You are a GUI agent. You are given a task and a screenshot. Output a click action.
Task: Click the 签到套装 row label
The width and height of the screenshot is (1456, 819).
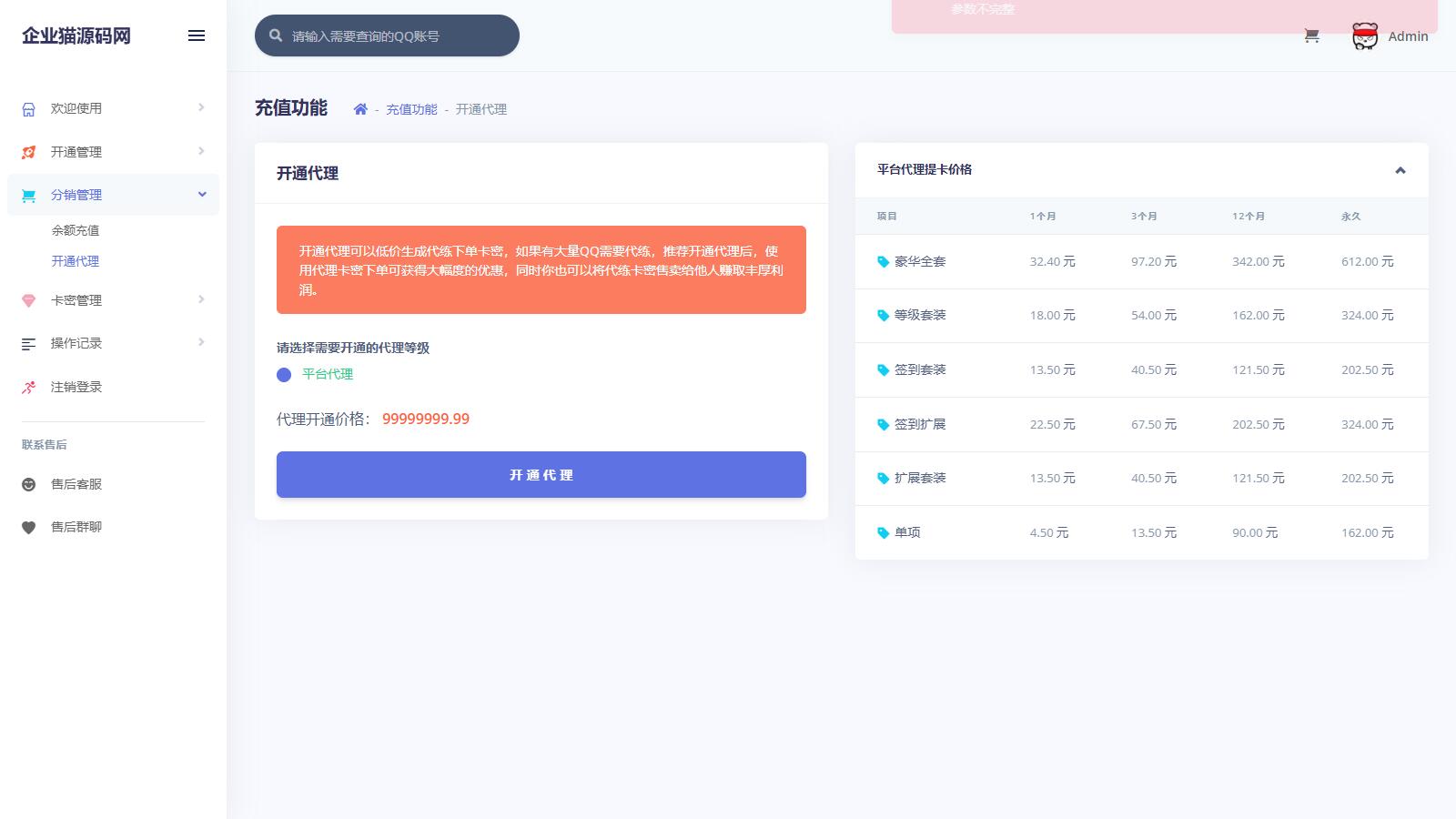[x=920, y=369]
